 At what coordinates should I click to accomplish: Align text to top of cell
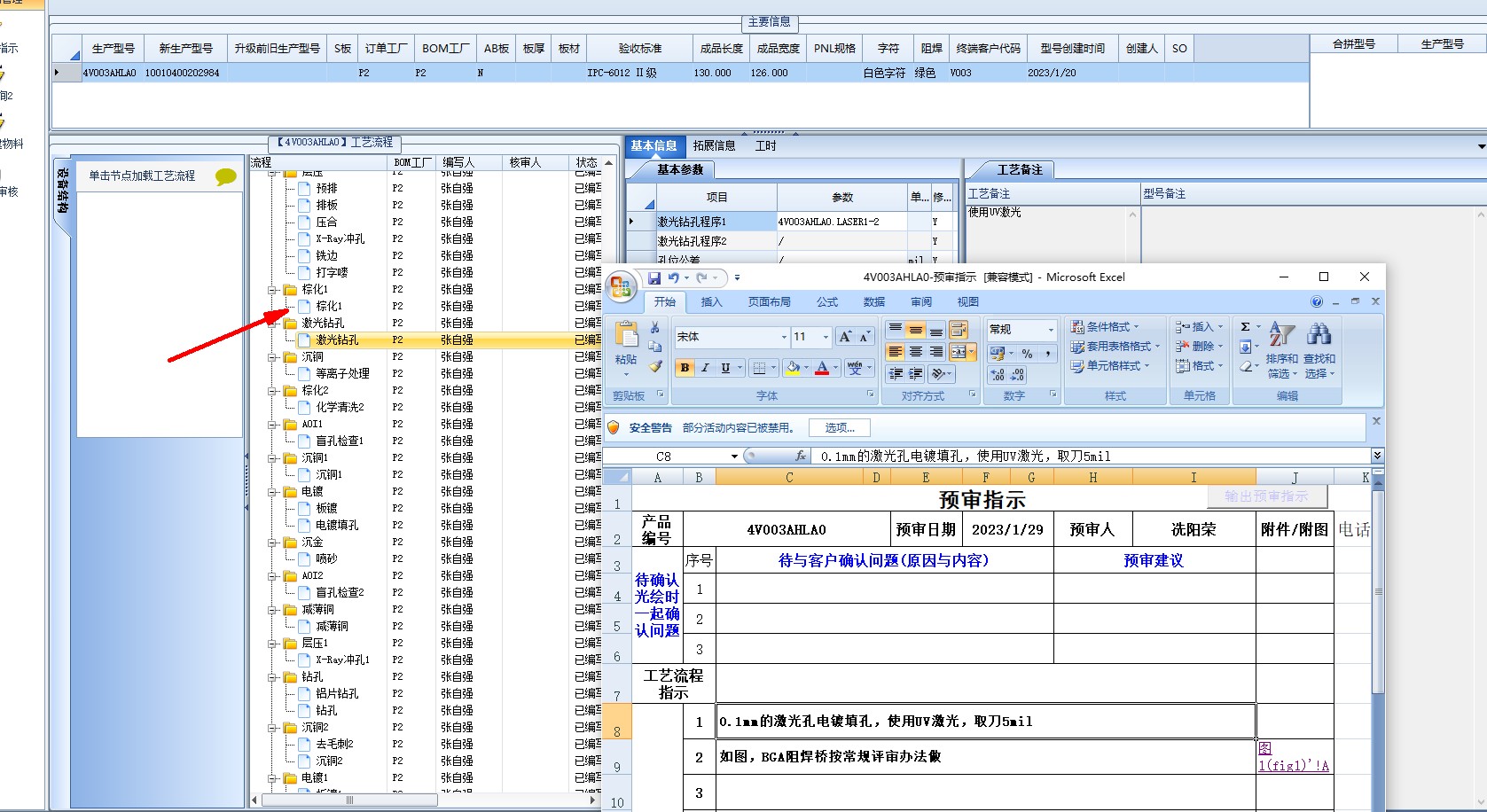tap(896, 330)
